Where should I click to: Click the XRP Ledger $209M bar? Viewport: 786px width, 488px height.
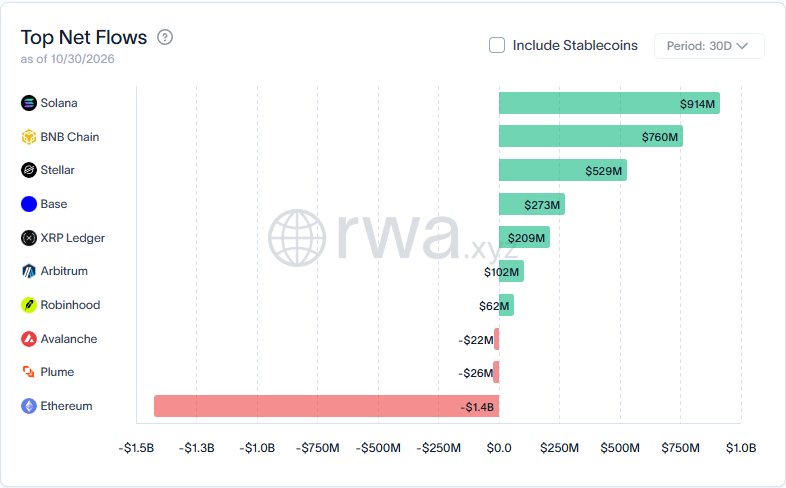click(x=524, y=237)
